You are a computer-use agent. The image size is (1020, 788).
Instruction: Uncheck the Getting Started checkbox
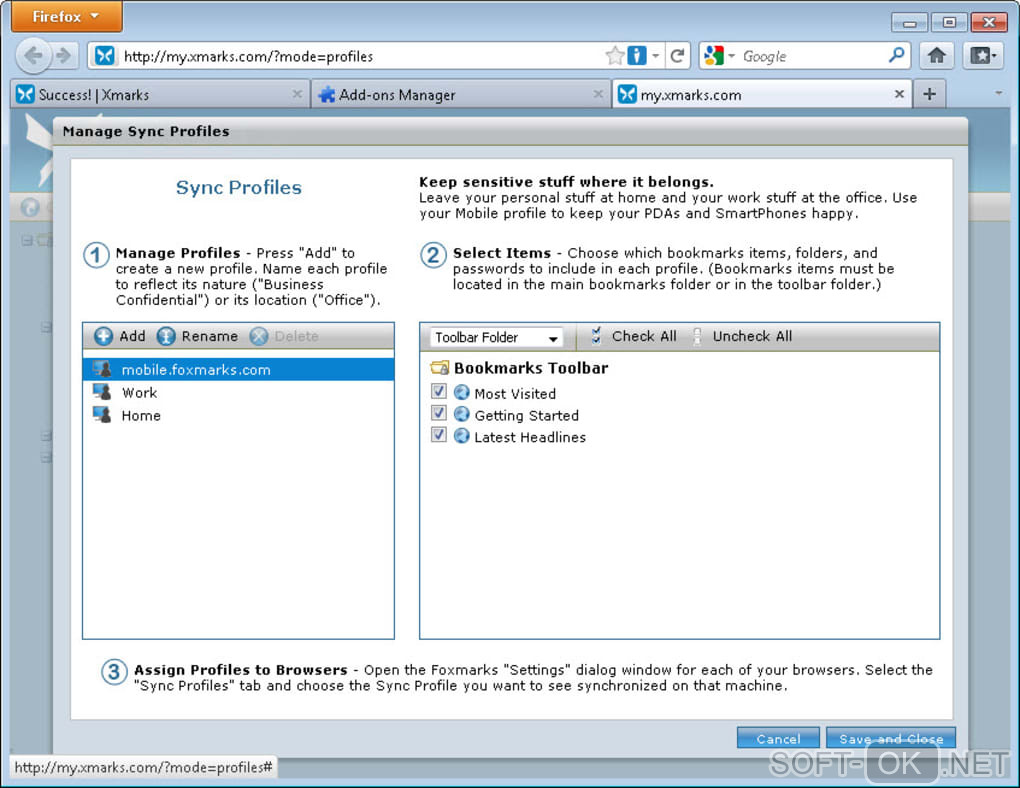click(x=439, y=413)
